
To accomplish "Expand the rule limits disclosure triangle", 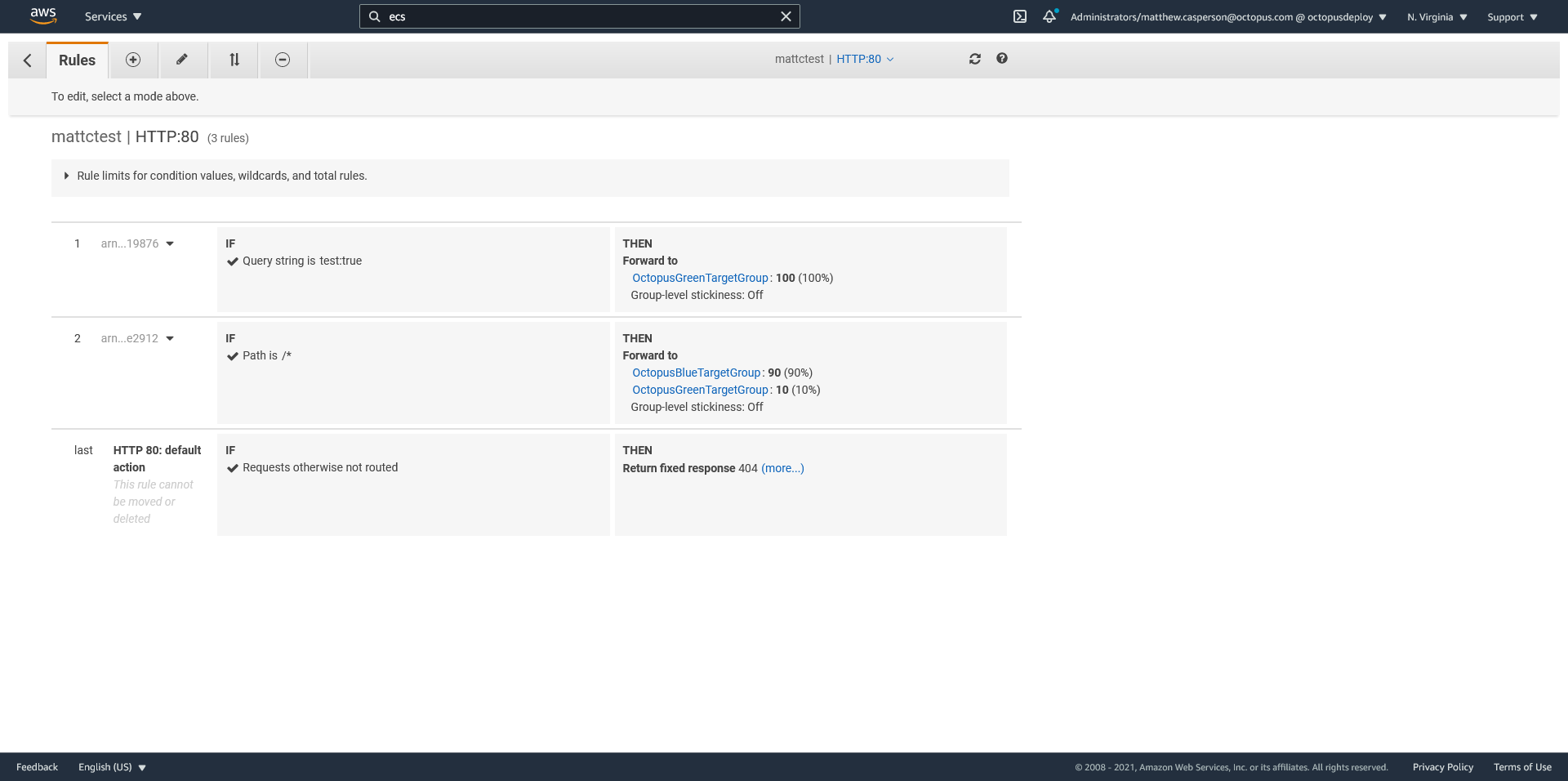I will tap(66, 176).
